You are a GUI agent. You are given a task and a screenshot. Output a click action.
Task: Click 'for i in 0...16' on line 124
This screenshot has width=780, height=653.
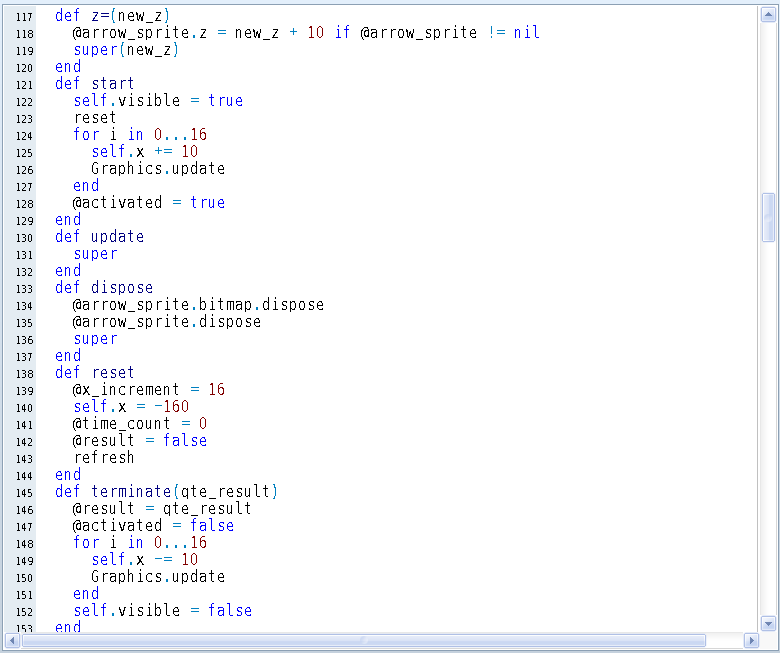140,134
